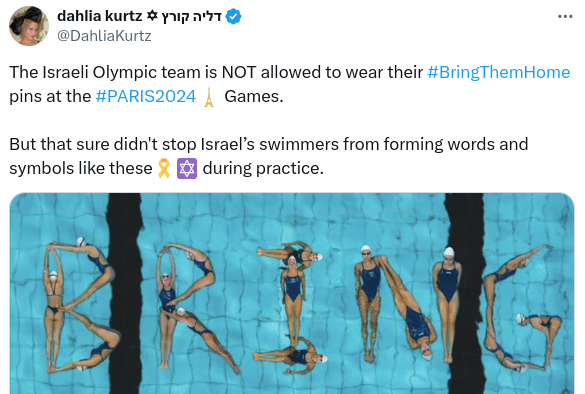
Task: Click the dahlia kurtz display name
Action: tap(100, 16)
